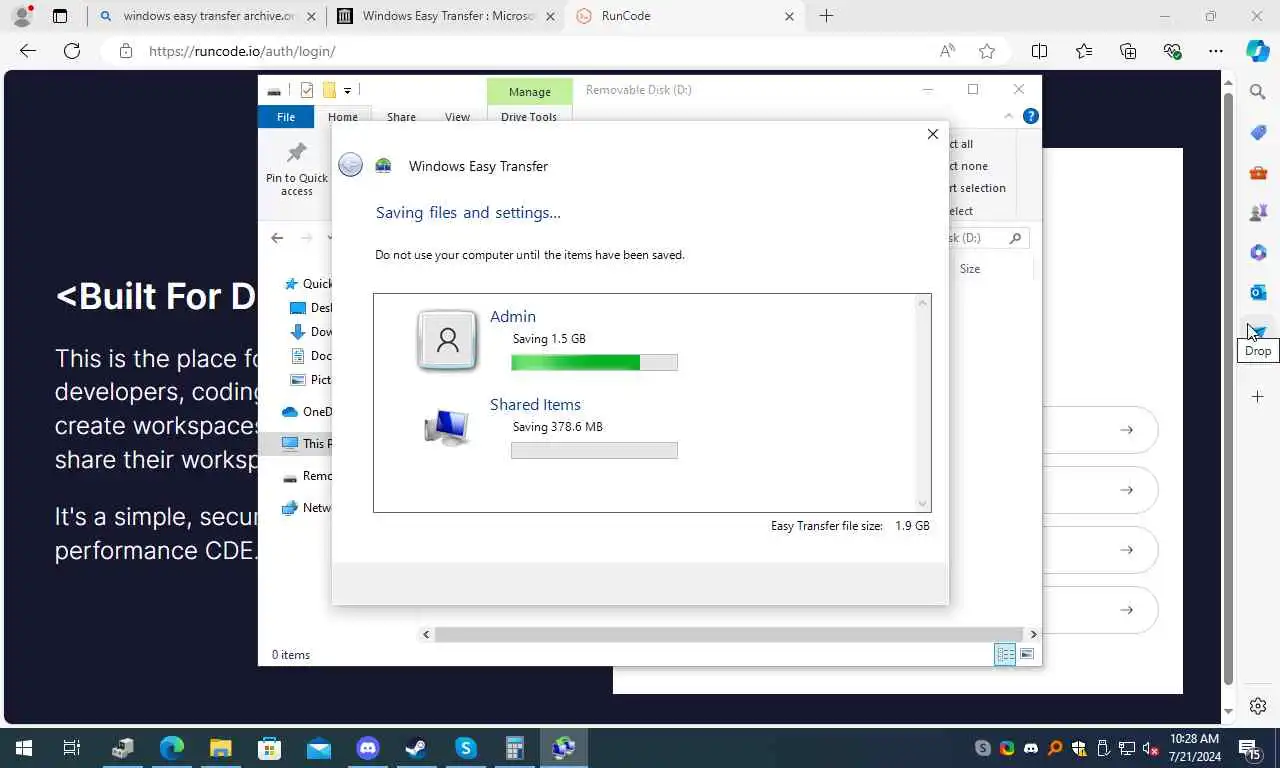1280x768 pixels.
Task: Click File Explorer help question mark
Action: 1030,116
